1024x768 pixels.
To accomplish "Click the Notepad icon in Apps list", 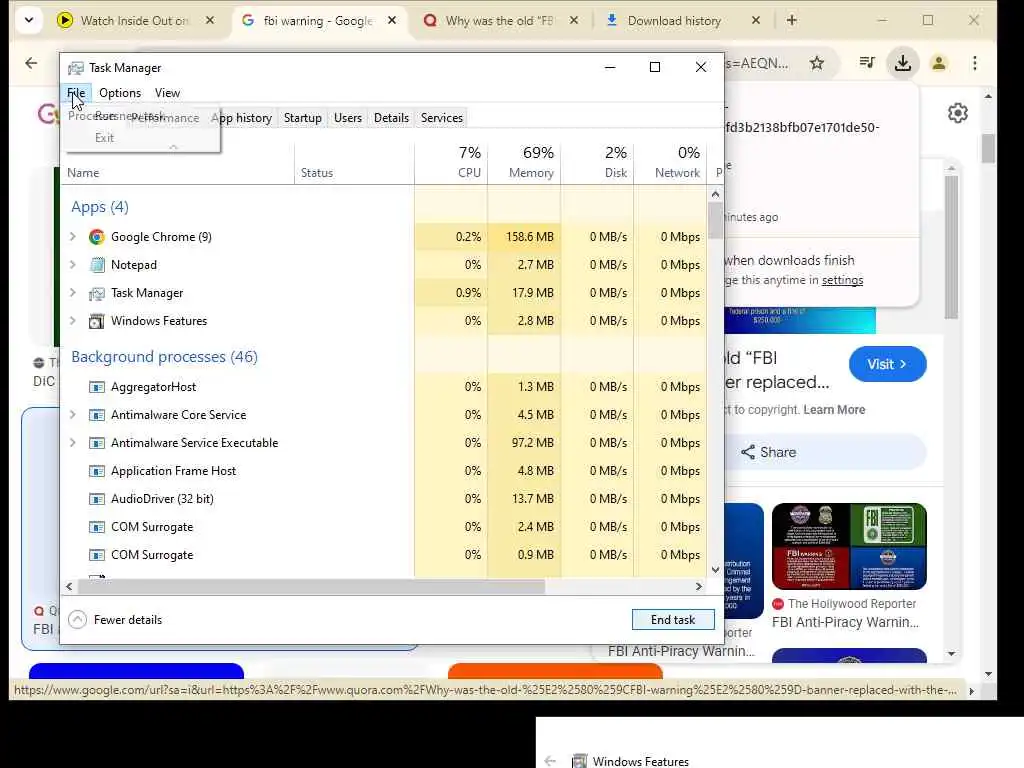I will [x=97, y=265].
